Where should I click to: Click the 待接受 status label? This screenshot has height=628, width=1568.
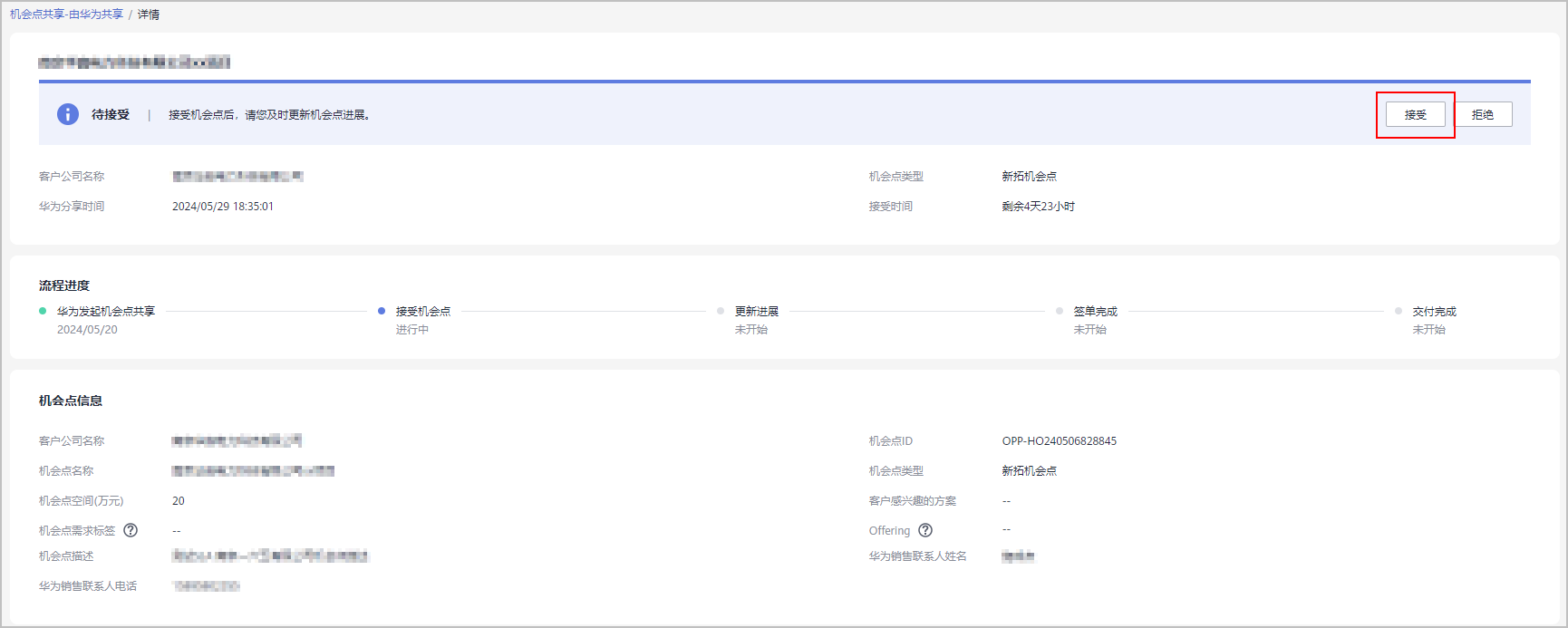(111, 114)
